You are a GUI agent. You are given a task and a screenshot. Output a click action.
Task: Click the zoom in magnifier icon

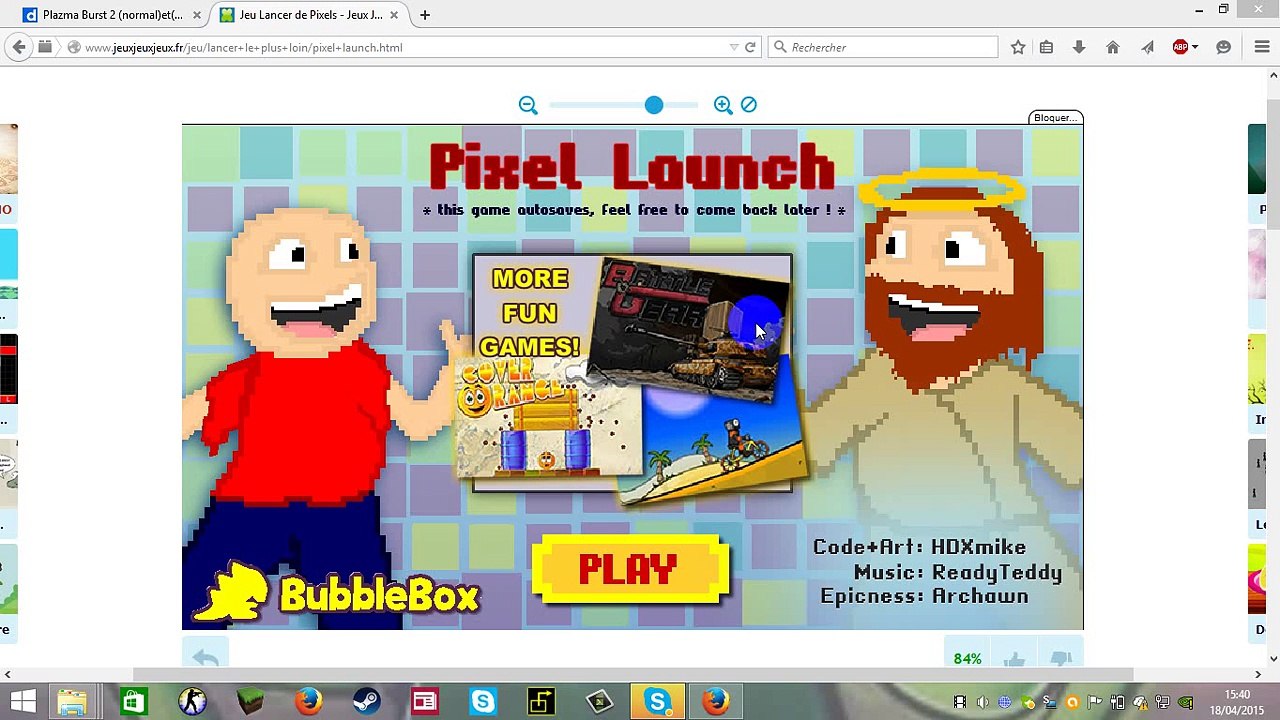[x=723, y=105]
